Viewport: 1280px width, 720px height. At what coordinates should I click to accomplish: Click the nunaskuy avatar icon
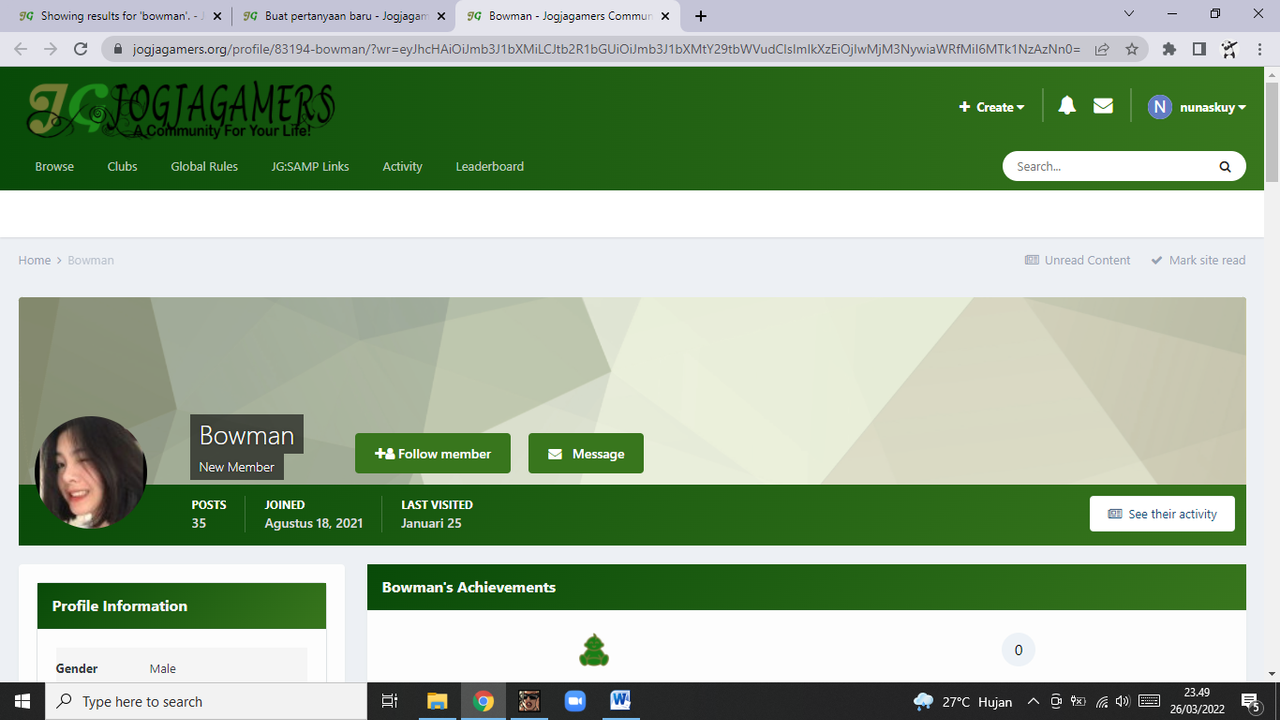pos(1159,107)
